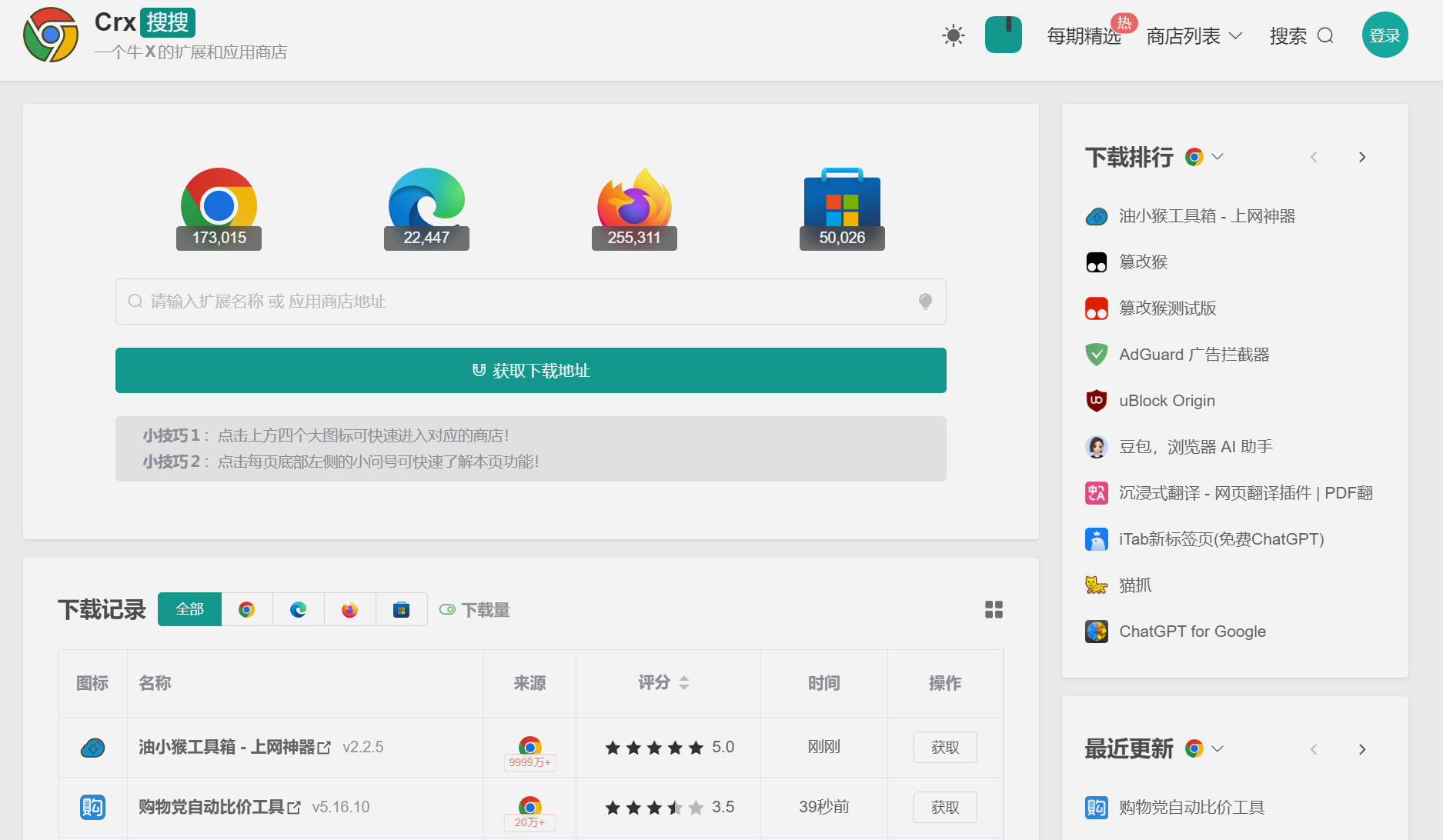
Task: Open the teal theme color swatch
Action: coord(1004,35)
